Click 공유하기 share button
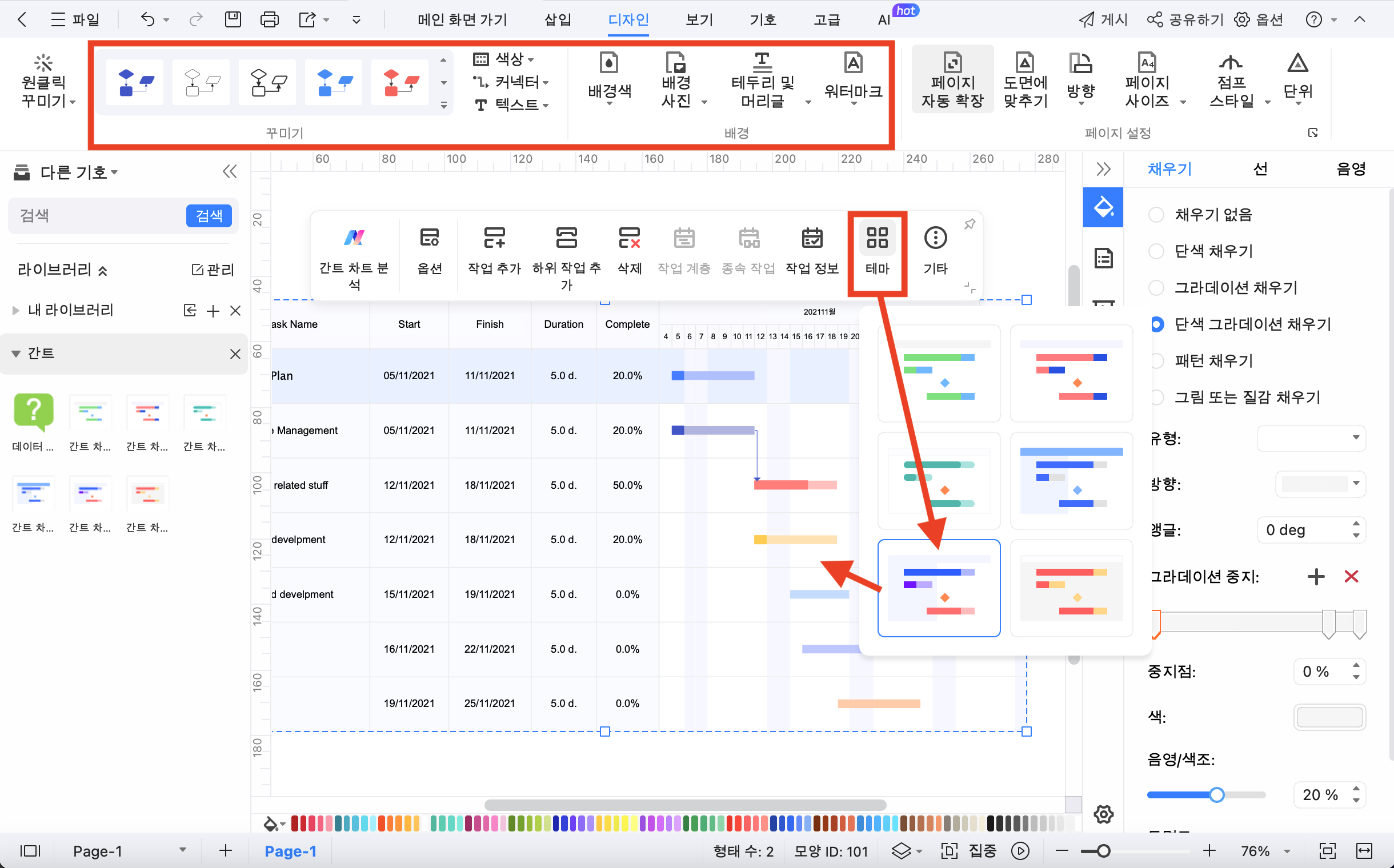1394x868 pixels. click(x=1185, y=19)
